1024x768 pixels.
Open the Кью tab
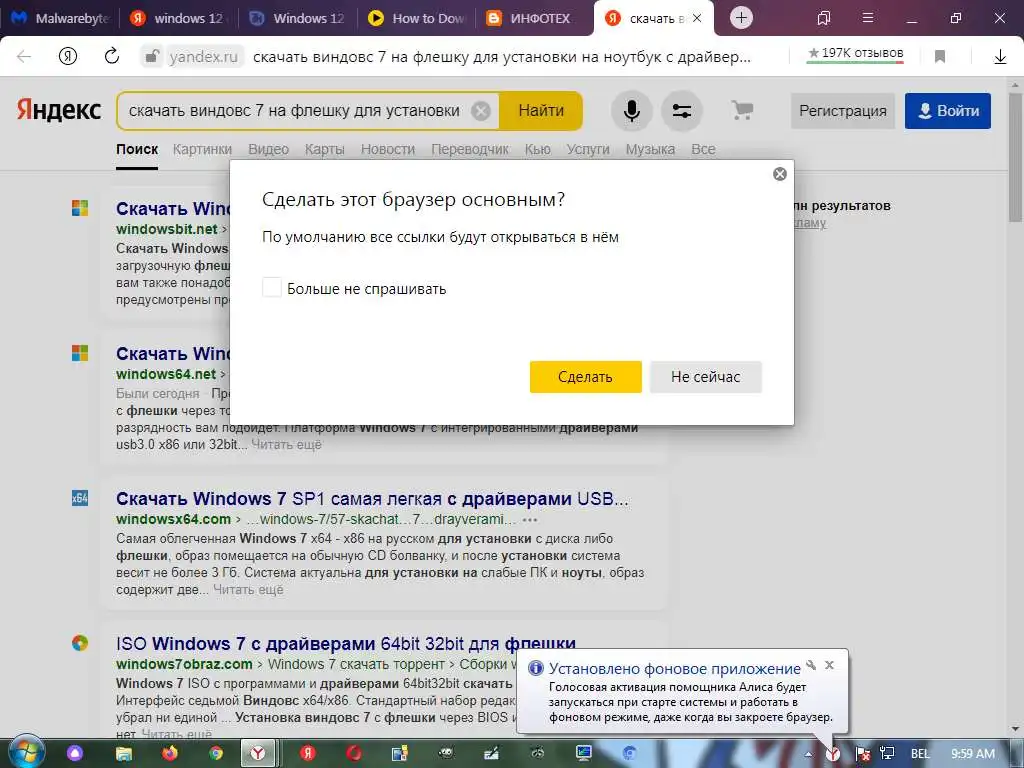point(537,149)
